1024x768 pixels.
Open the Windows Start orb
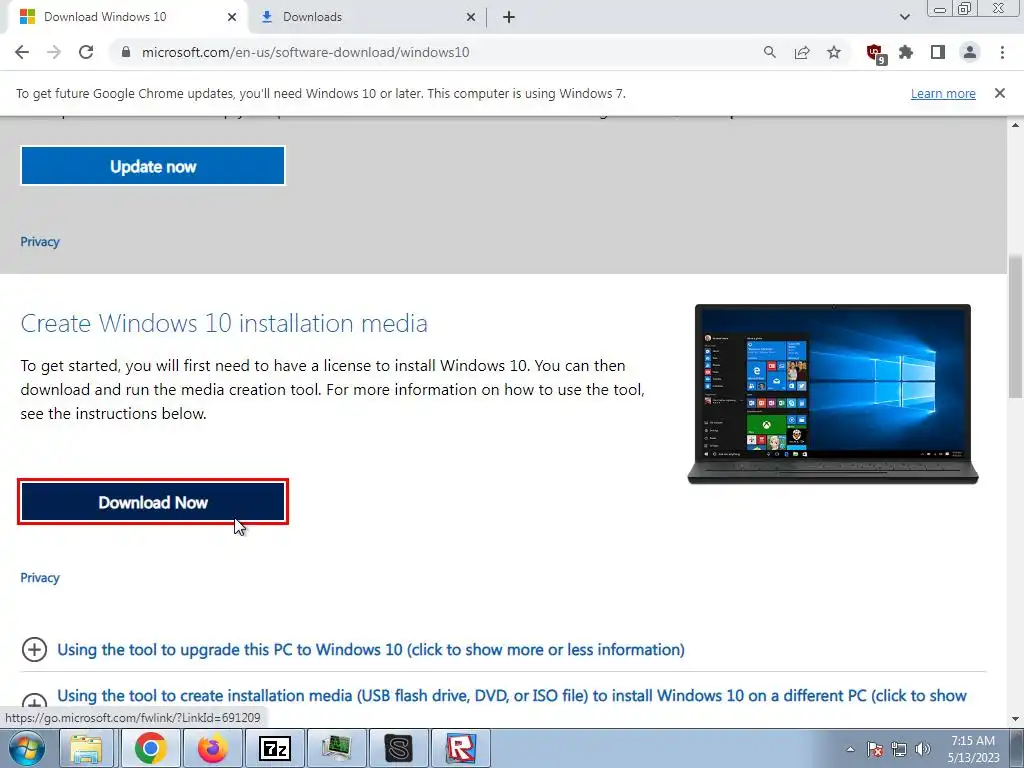pyautogui.click(x=27, y=748)
